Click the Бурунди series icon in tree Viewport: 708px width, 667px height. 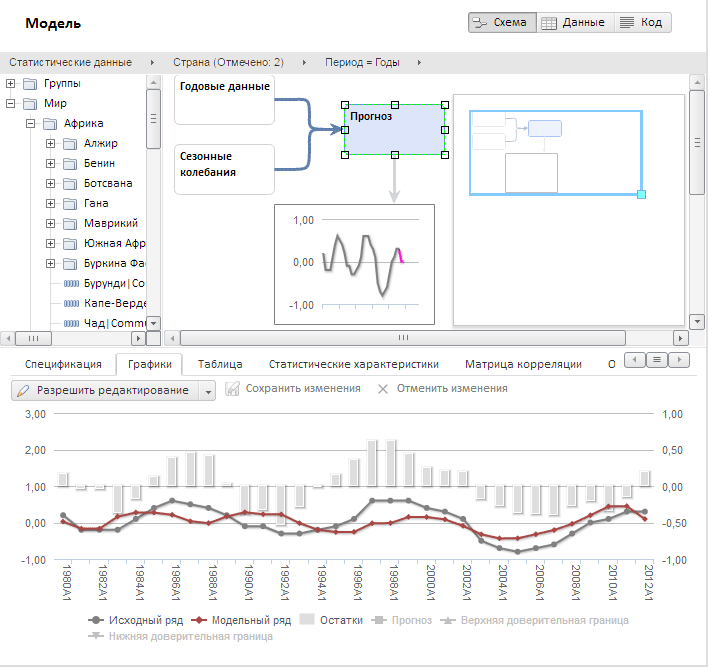pyautogui.click(x=70, y=284)
